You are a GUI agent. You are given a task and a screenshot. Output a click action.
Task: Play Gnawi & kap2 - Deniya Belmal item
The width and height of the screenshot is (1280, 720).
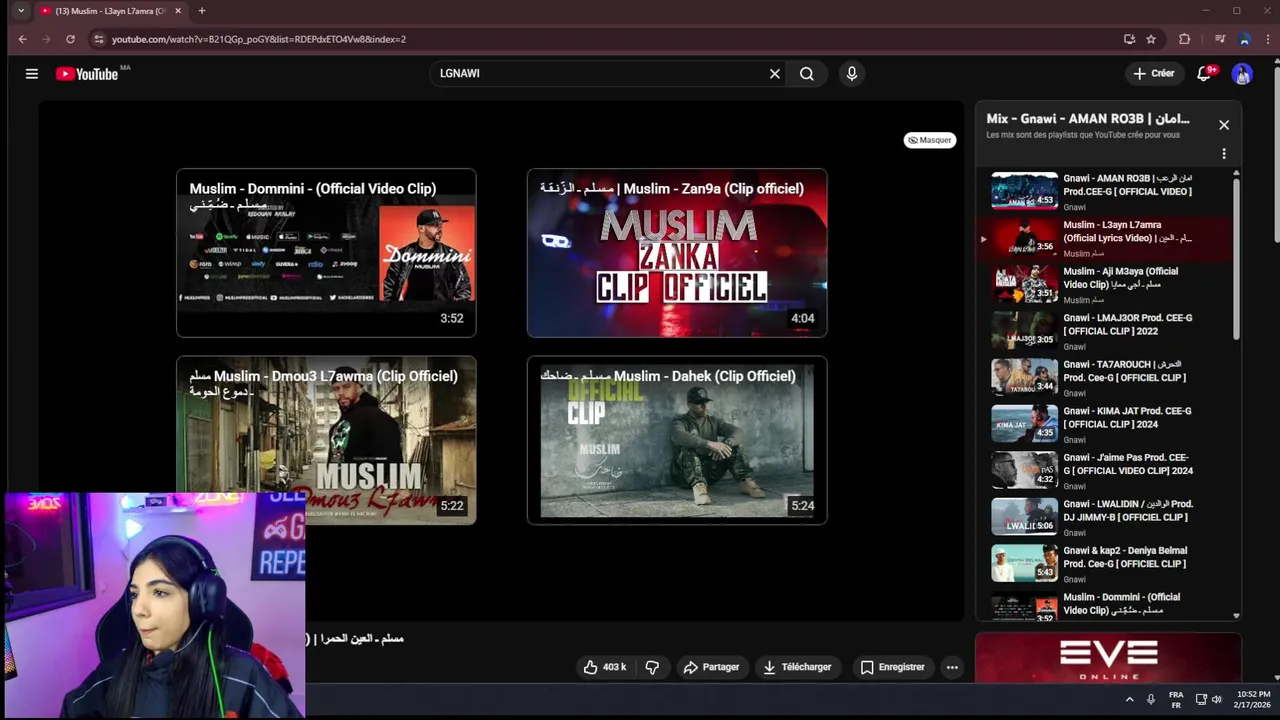point(1104,563)
